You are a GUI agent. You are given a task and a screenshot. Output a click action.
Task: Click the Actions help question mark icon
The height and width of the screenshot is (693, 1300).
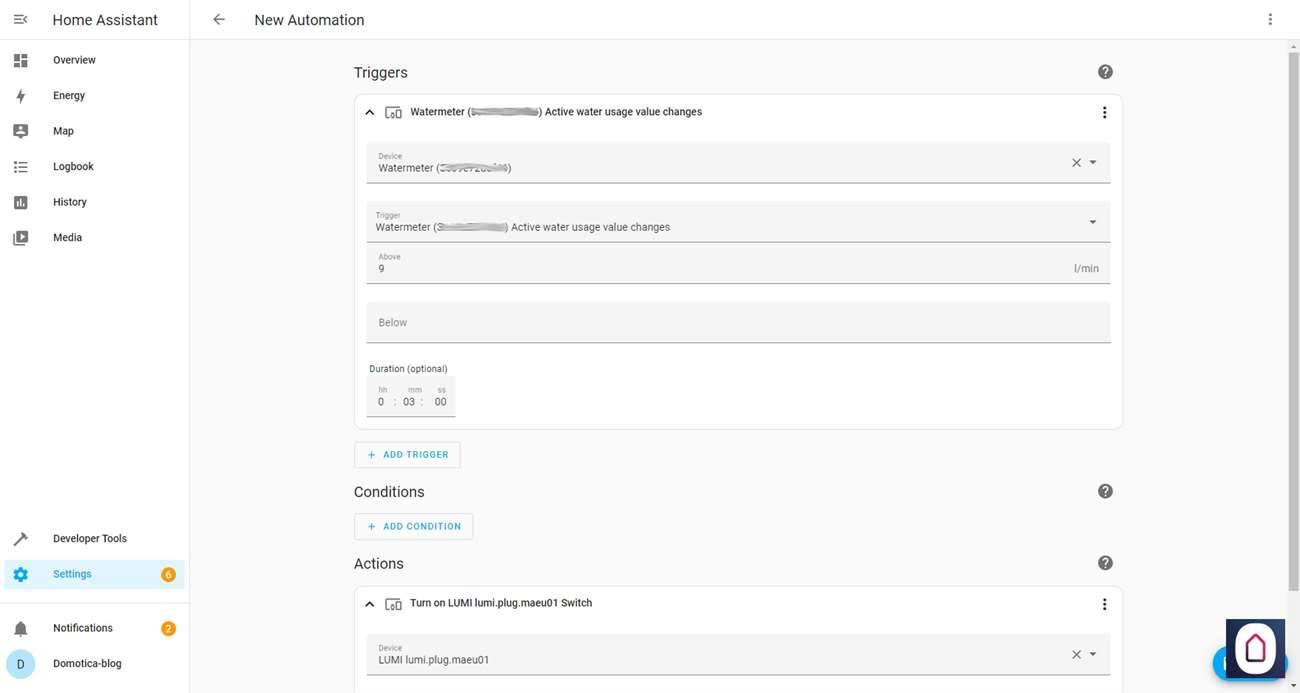[1105, 563]
